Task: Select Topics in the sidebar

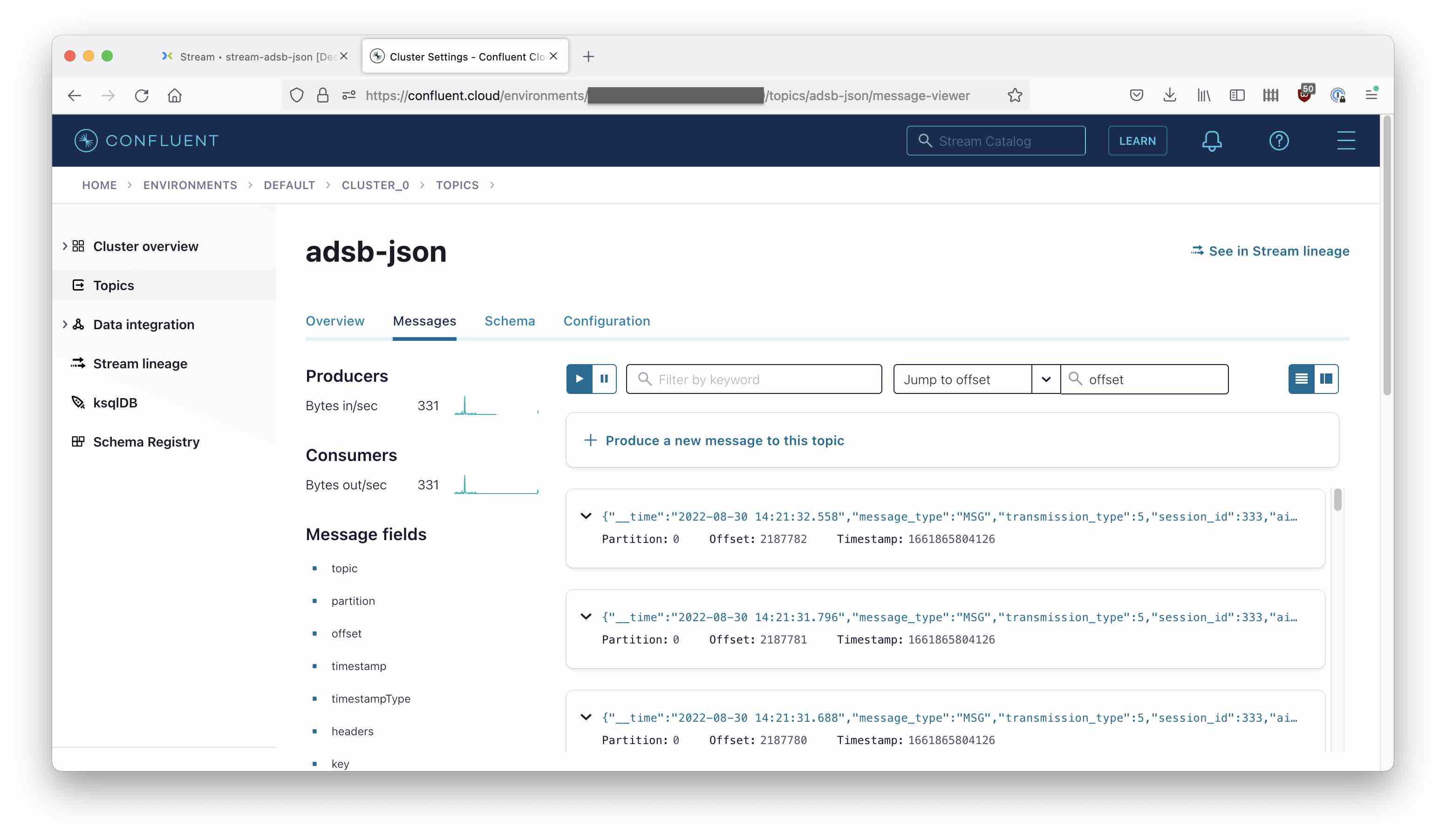Action: 113,285
